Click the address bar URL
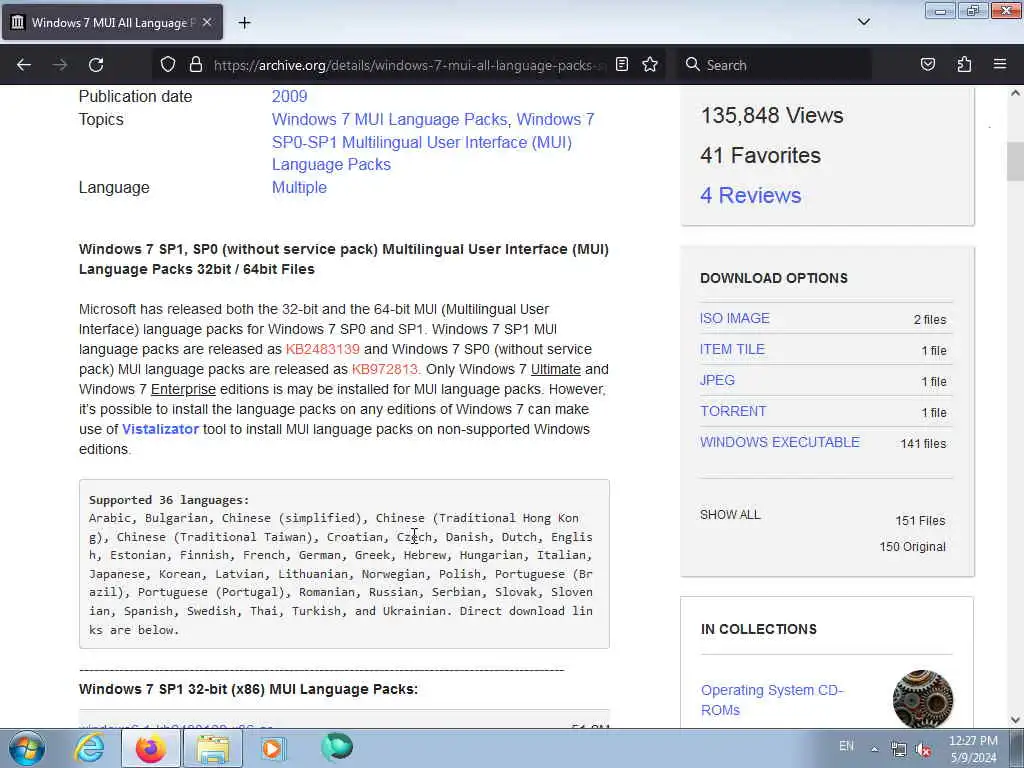The image size is (1024, 768). [x=409, y=65]
